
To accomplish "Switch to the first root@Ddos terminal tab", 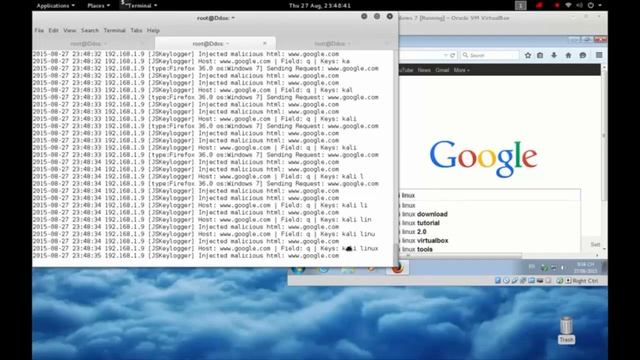I will (x=89, y=43).
